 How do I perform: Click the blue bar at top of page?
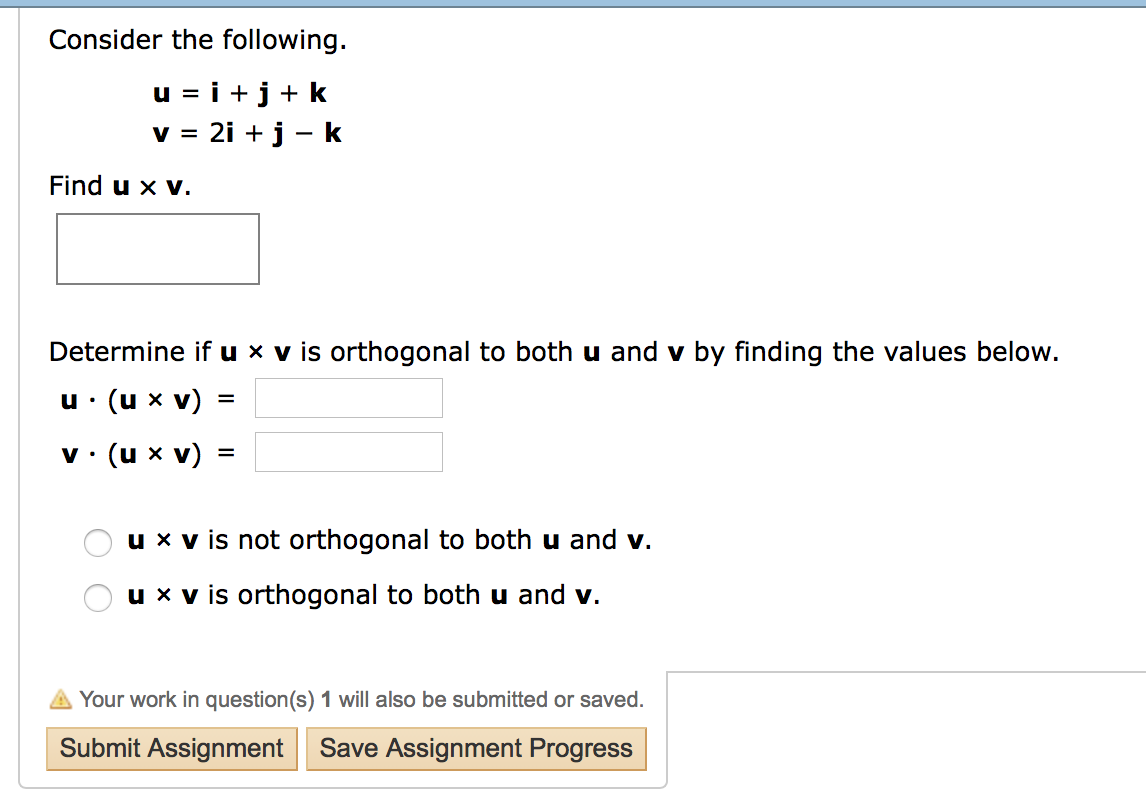[573, 4]
